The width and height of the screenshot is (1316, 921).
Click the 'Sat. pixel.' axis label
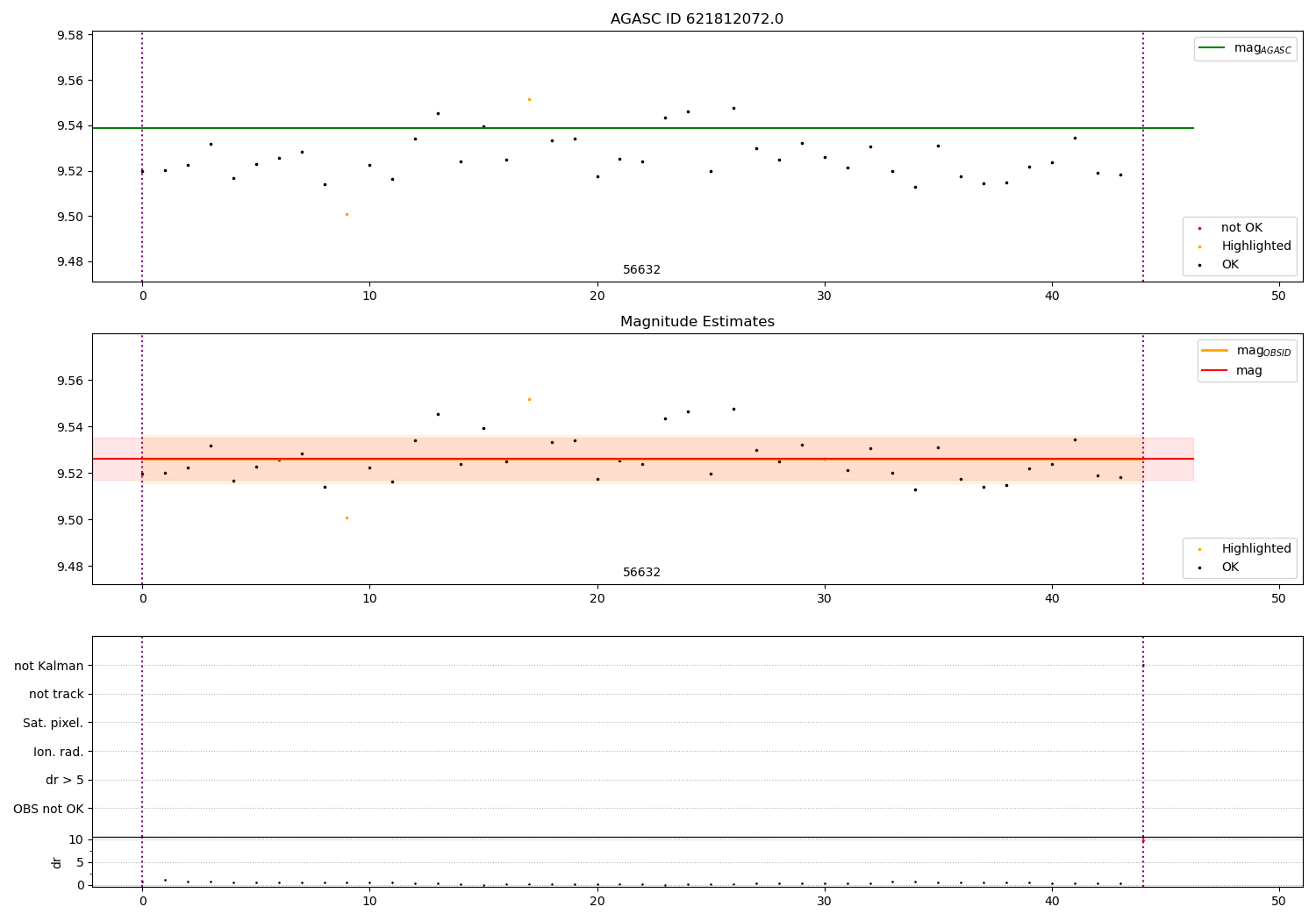54,724
